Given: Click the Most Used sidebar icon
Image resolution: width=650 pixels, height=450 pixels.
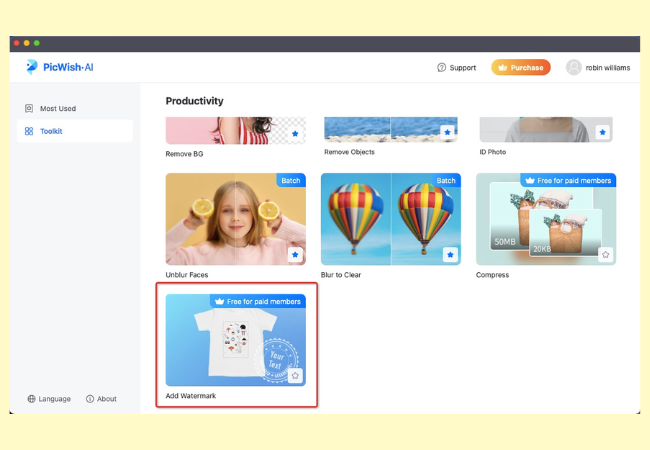Looking at the screenshot, I should 28,108.
